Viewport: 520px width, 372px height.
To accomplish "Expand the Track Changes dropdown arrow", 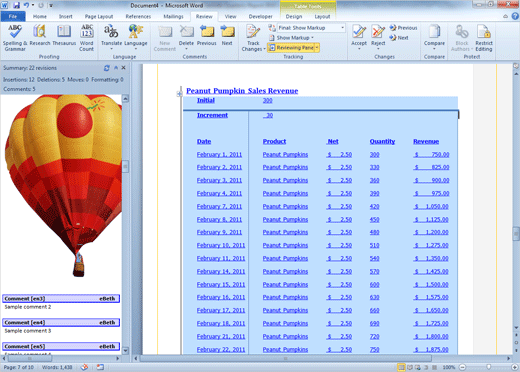I will [264, 49].
